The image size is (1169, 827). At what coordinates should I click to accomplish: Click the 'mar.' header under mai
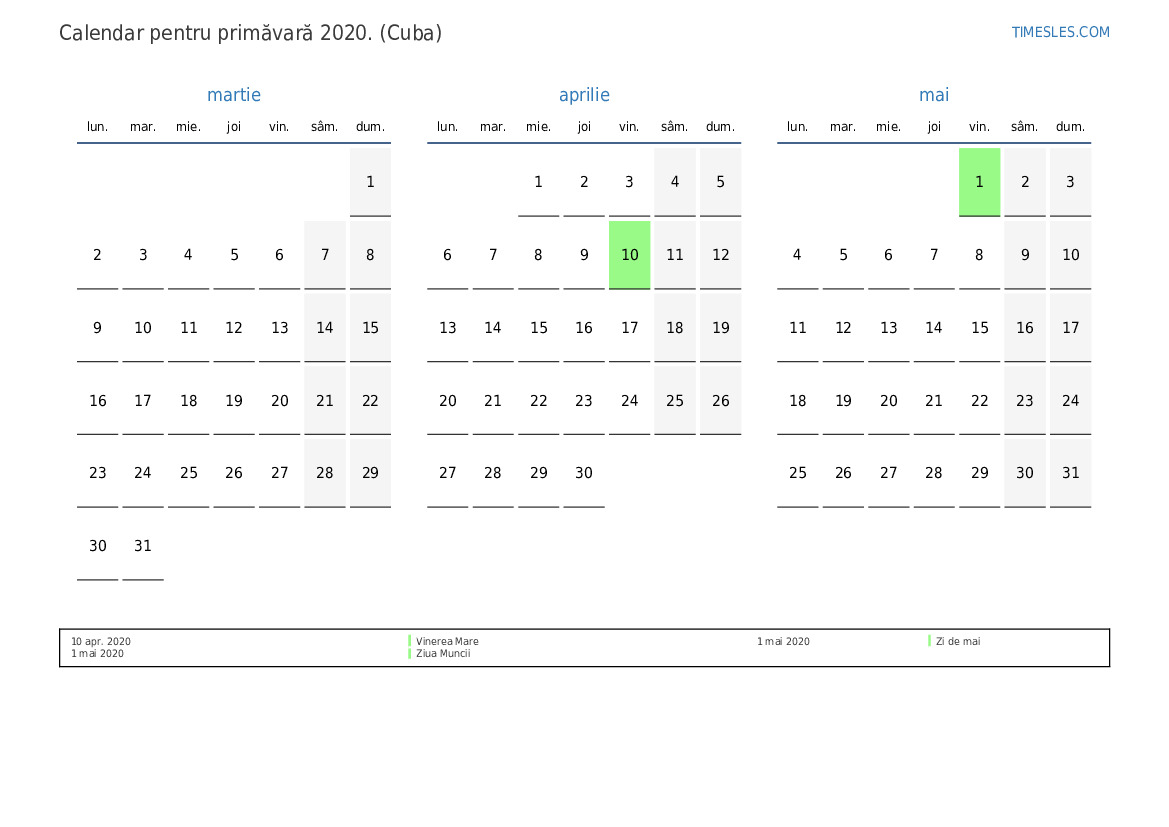[x=842, y=127]
